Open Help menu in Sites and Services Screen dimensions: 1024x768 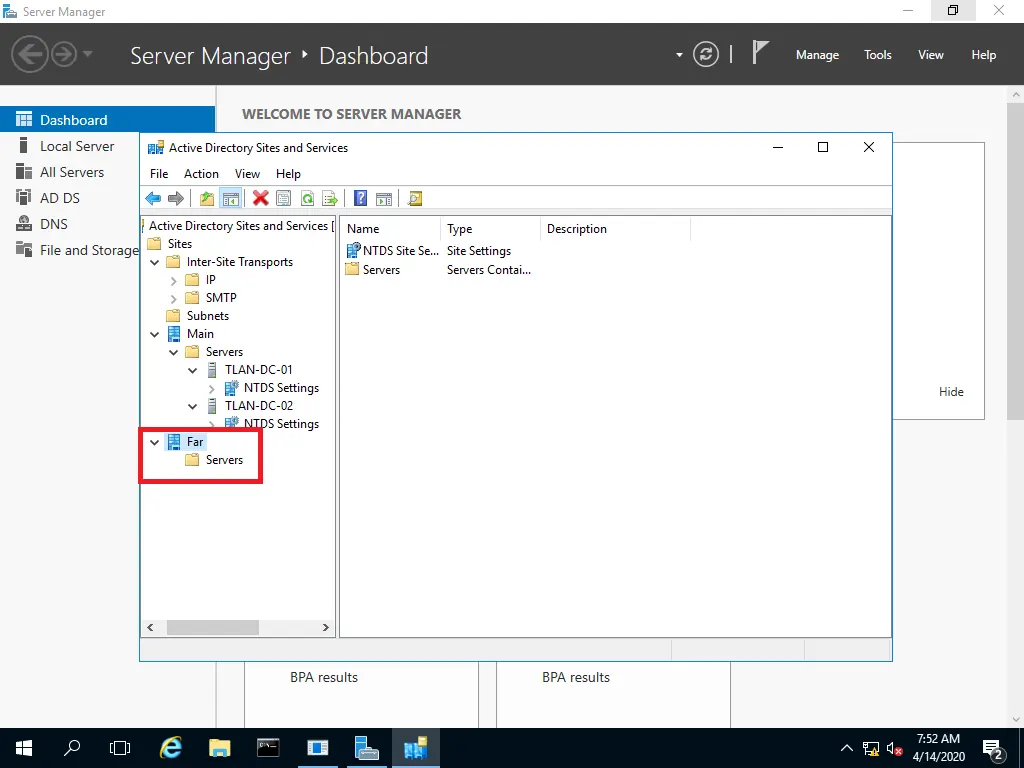pyautogui.click(x=288, y=174)
